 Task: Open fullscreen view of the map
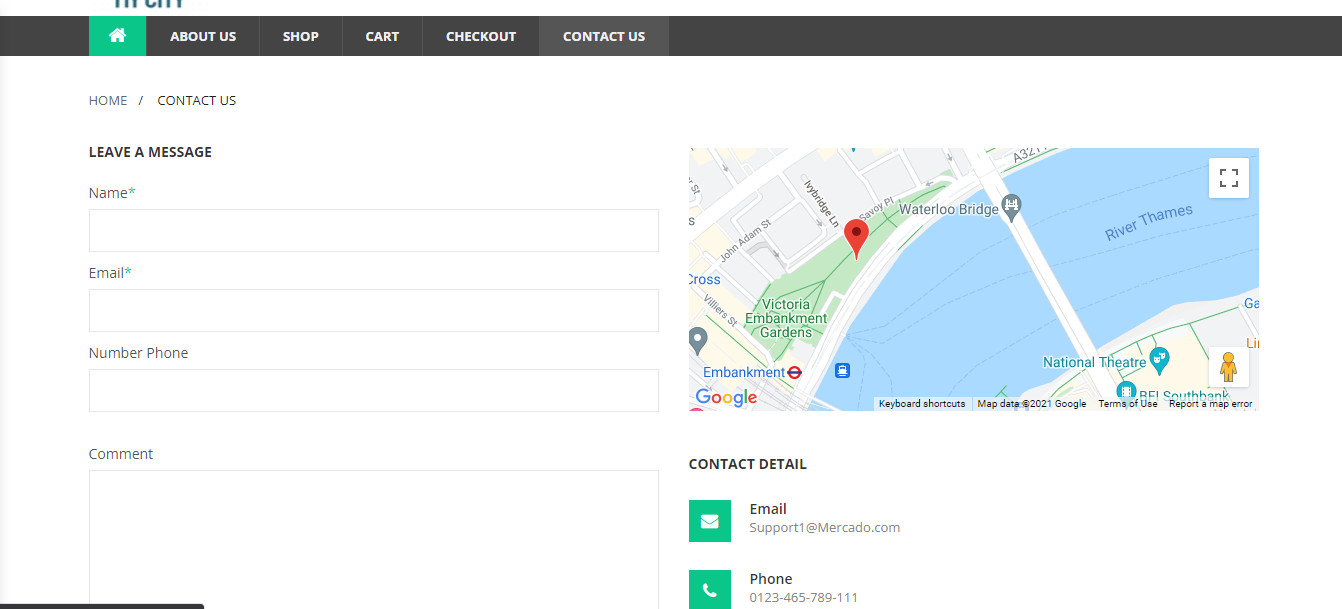tap(1228, 177)
